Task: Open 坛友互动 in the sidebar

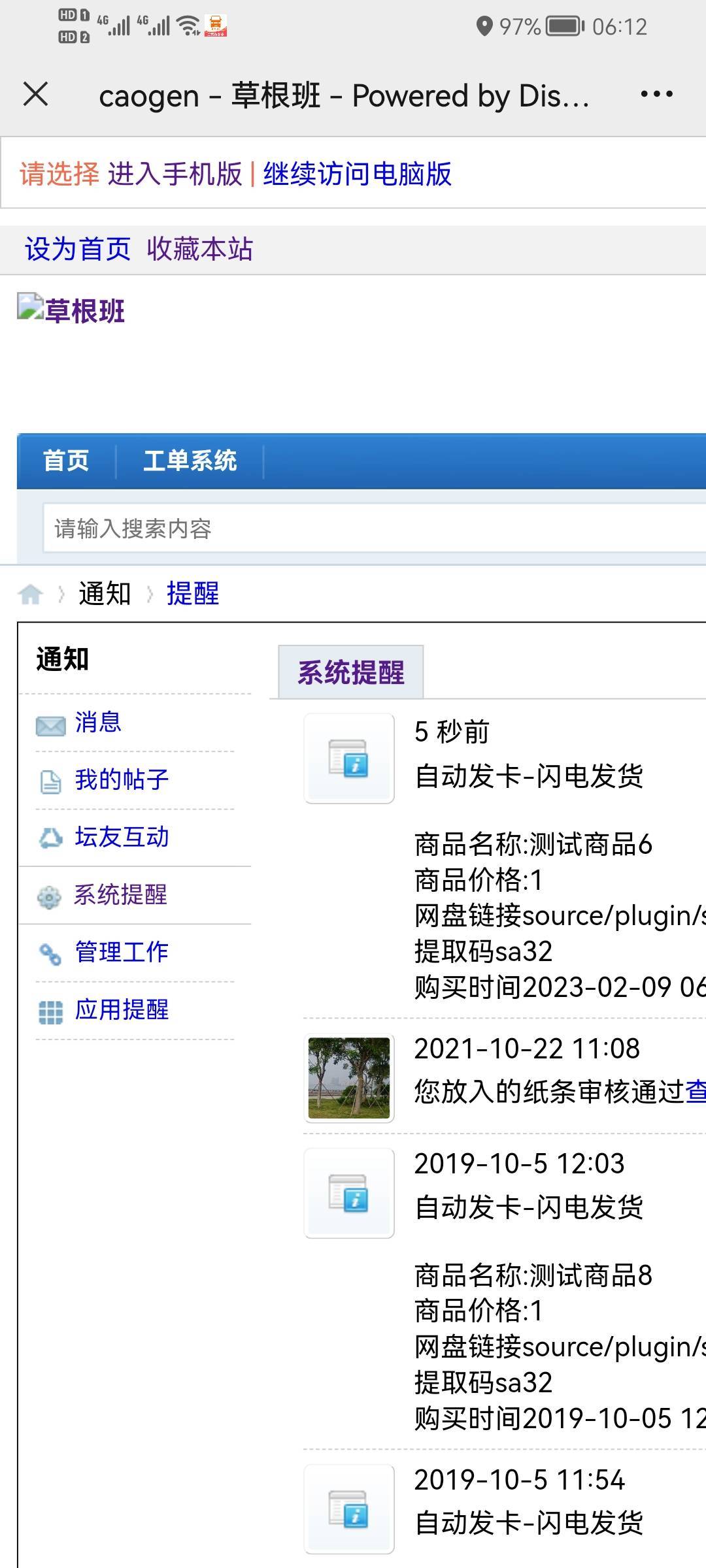Action: [x=122, y=838]
